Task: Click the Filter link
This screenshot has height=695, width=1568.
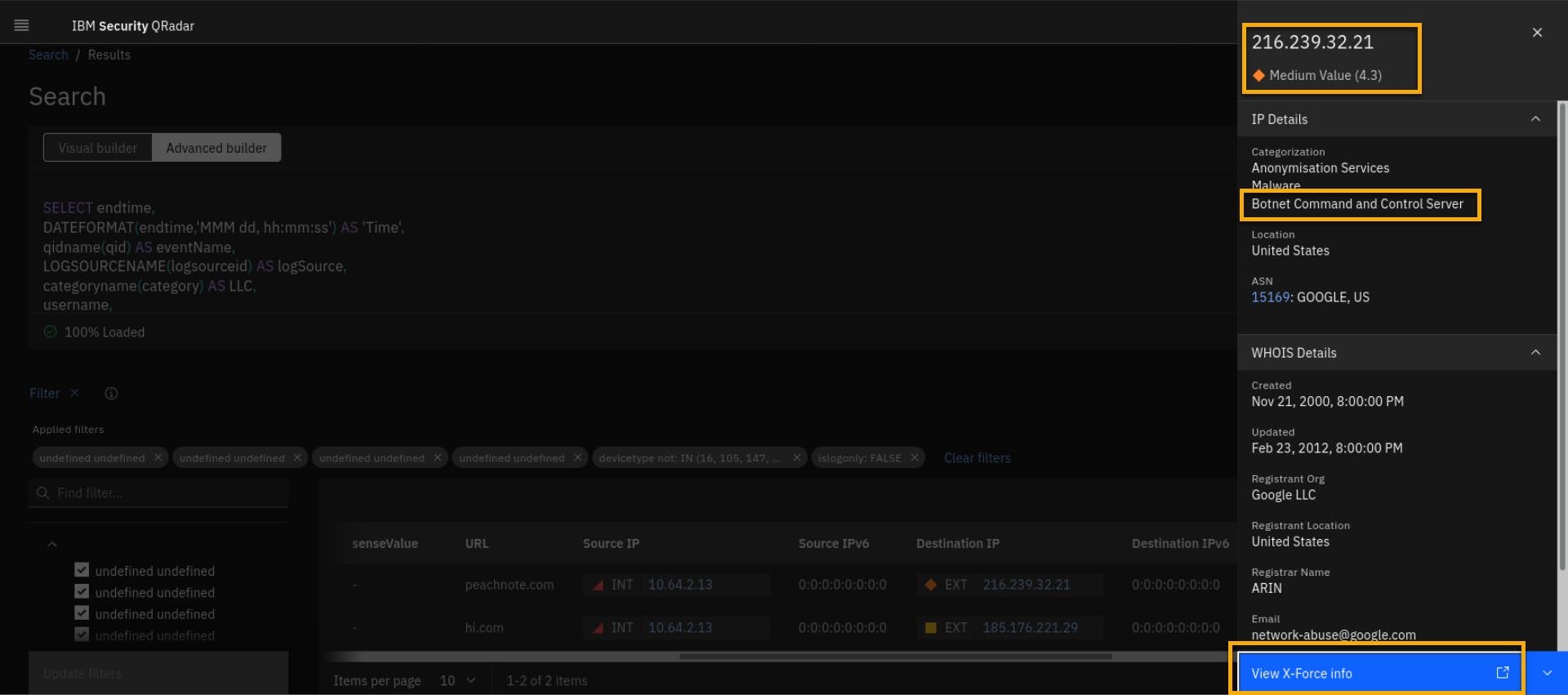Action: click(x=44, y=393)
